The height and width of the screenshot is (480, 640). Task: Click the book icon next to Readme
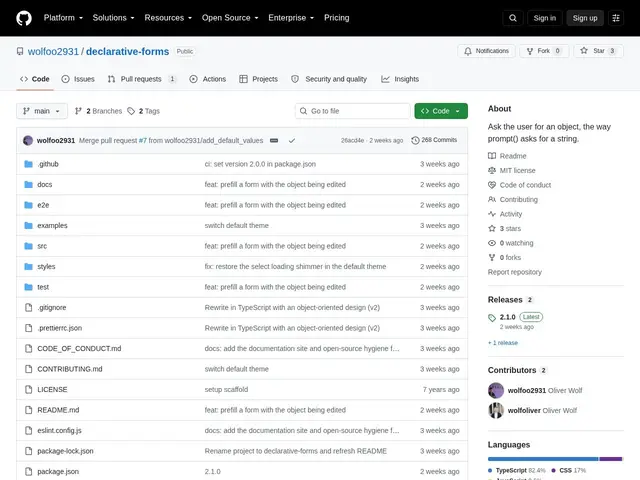click(x=492, y=156)
